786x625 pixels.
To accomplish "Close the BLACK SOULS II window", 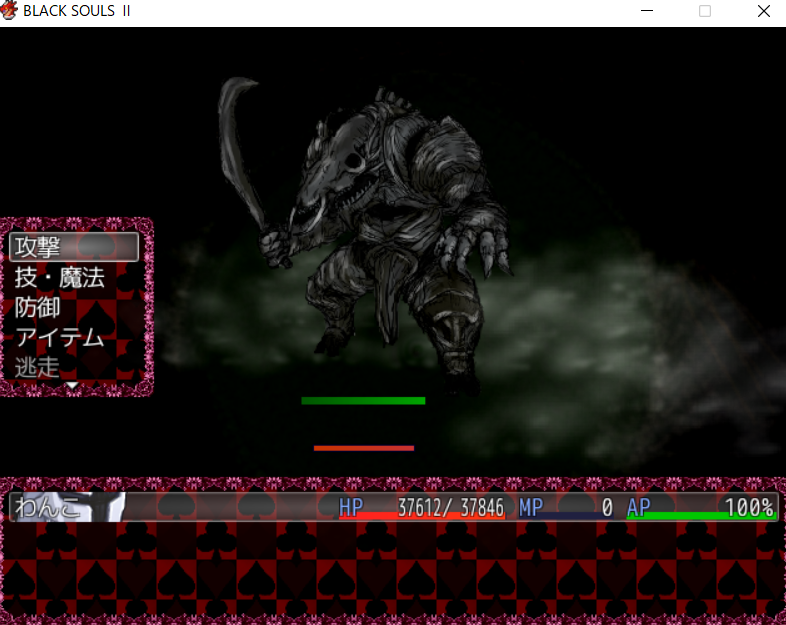I will (x=763, y=11).
